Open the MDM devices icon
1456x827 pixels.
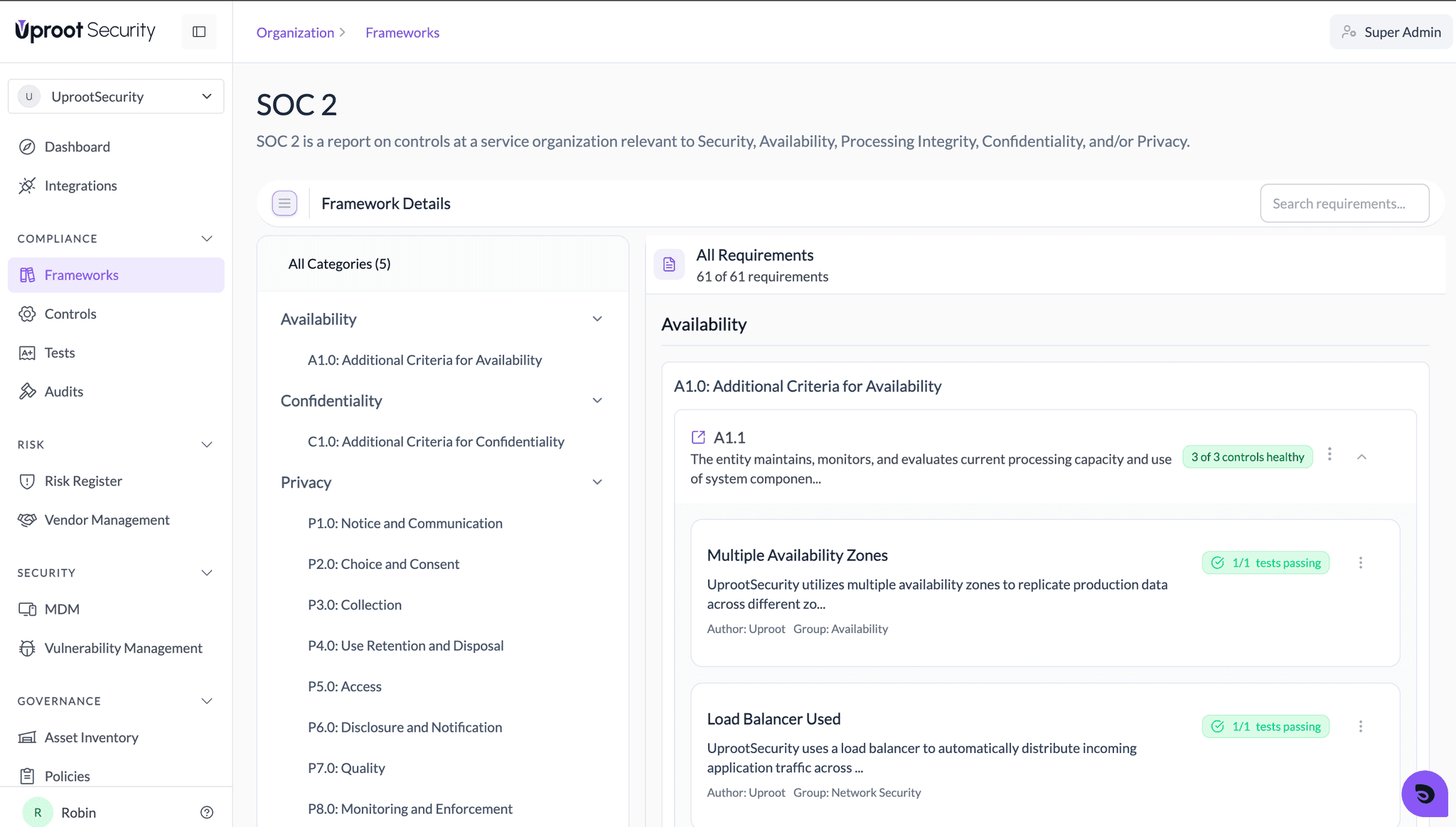pos(27,609)
